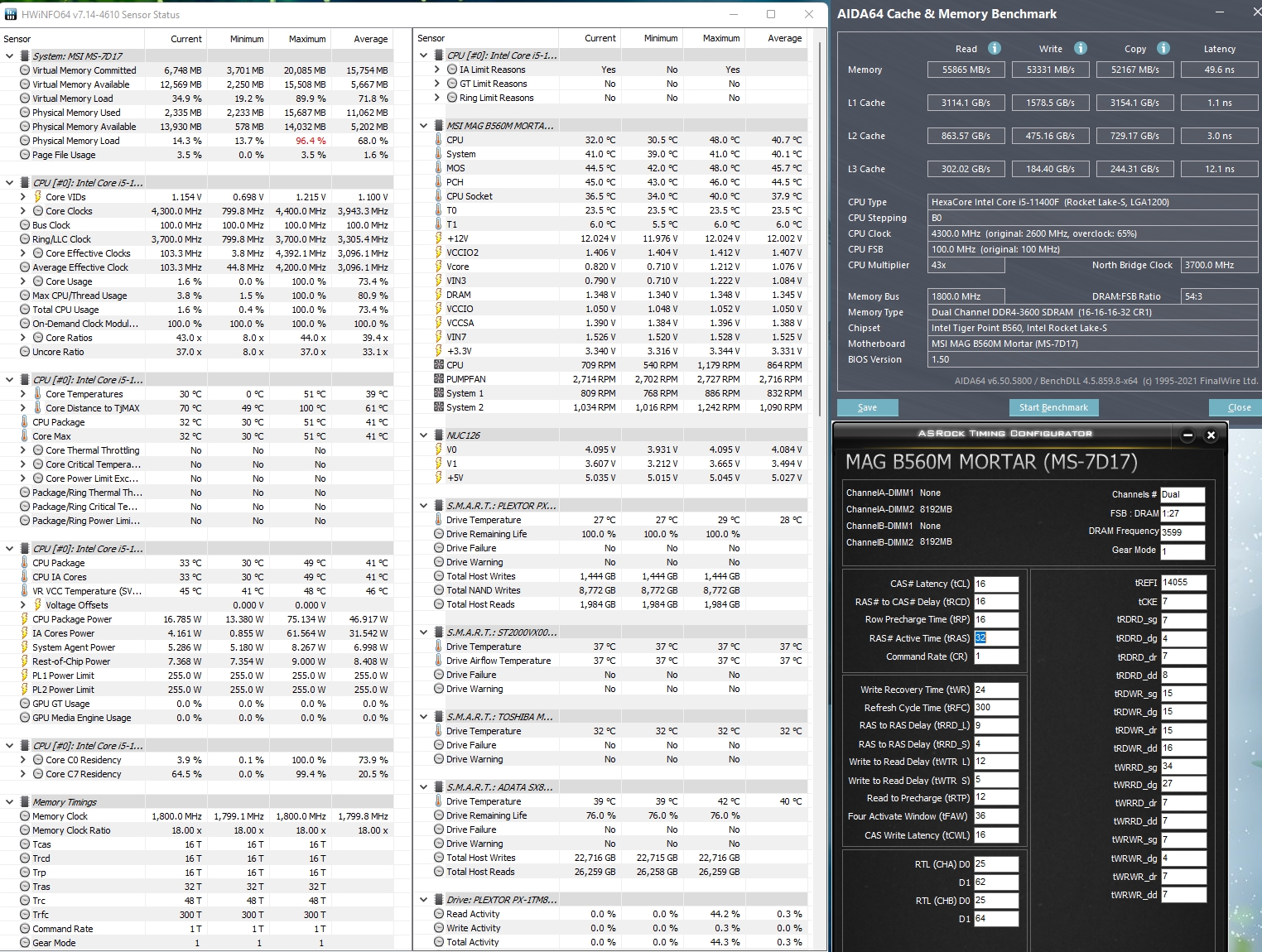Viewport: 1262px width, 952px height.
Task: Expand the Core C0 Residency row
Action: point(22,760)
